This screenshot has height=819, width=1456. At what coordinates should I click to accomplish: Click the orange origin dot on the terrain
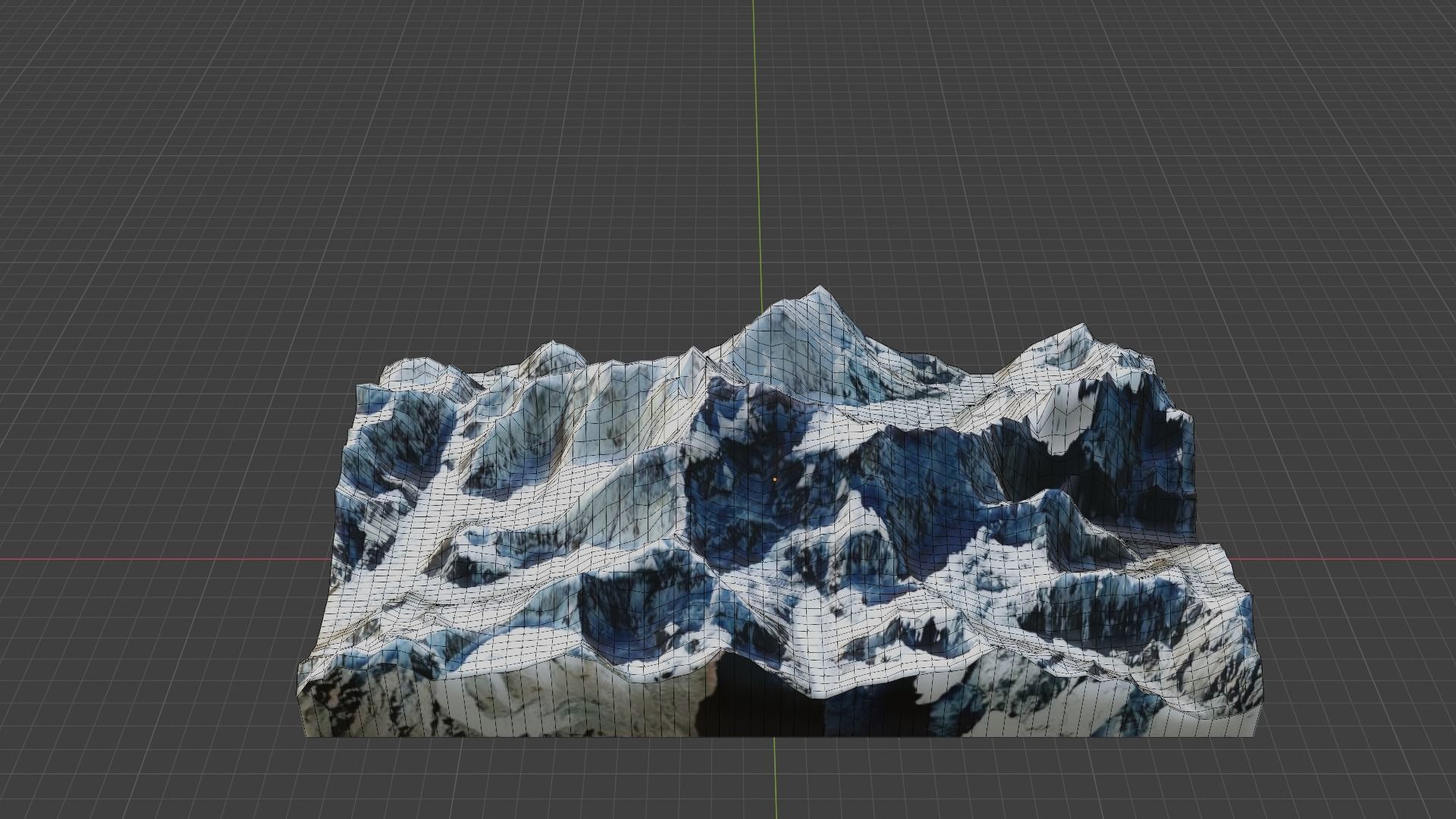pyautogui.click(x=774, y=479)
